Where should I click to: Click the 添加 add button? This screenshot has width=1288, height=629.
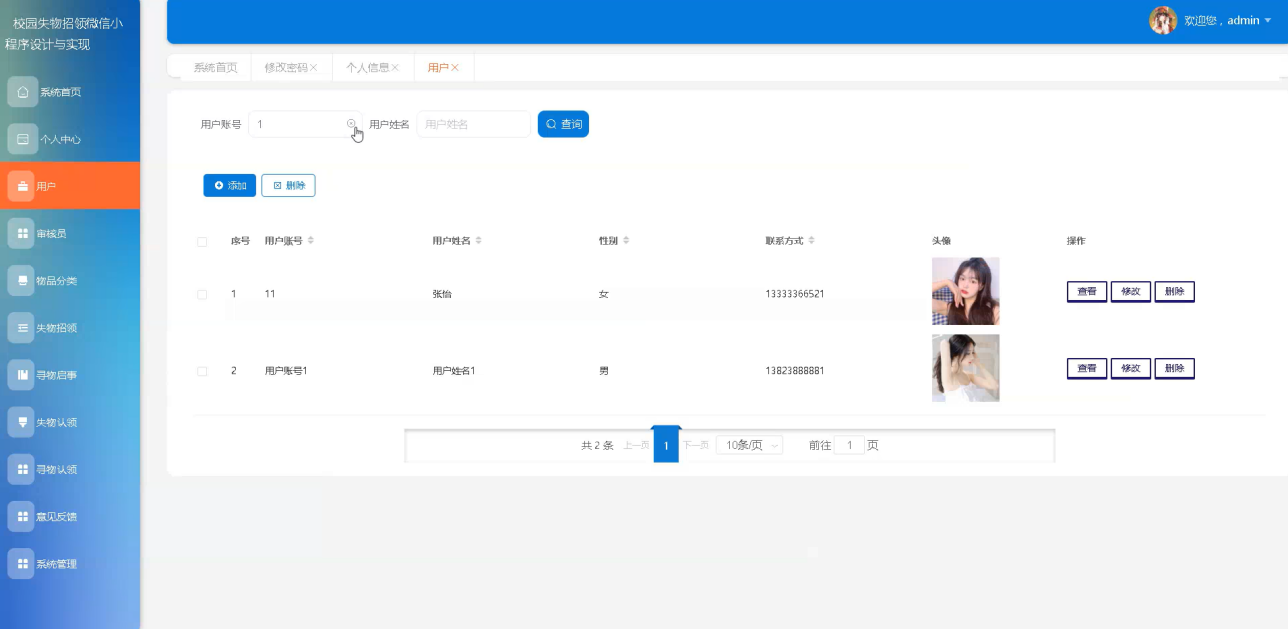229,186
